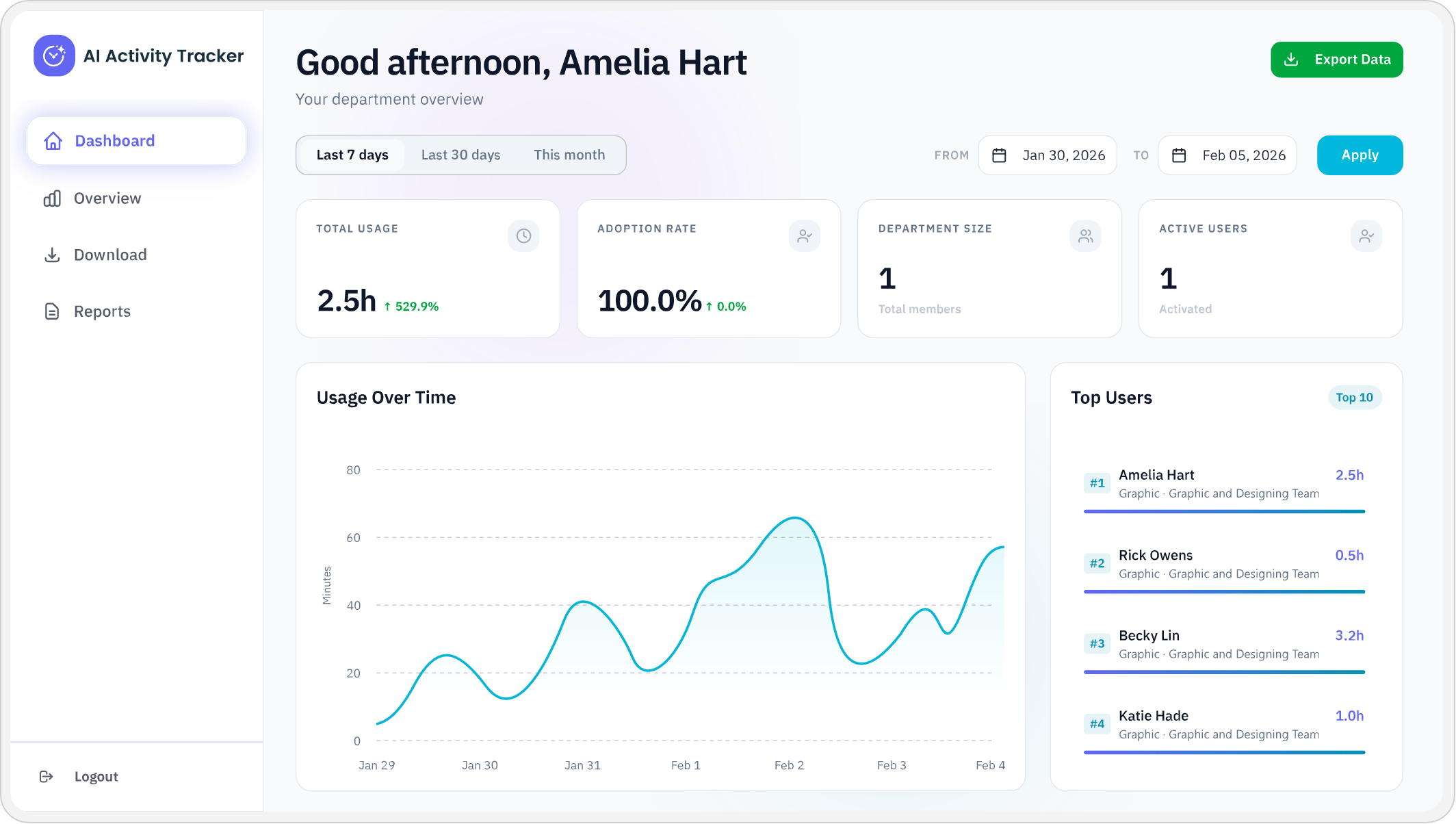Image resolution: width=1456 pixels, height=824 pixels.
Task: Open Overview via the bar chart icon
Action: coord(53,198)
